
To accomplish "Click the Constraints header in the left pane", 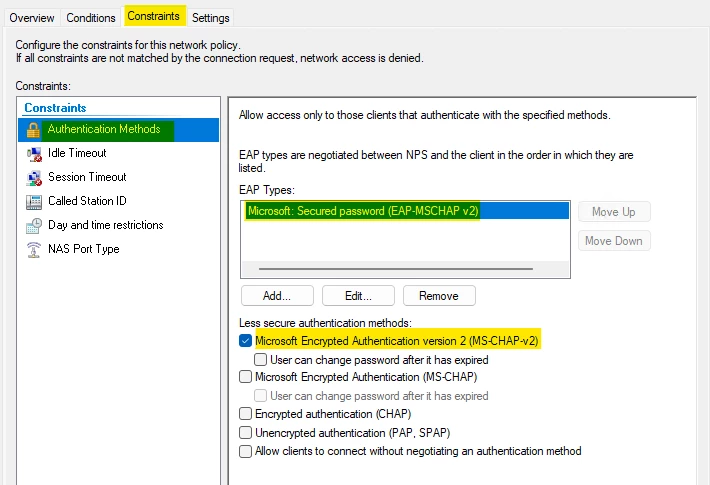I will [x=55, y=108].
